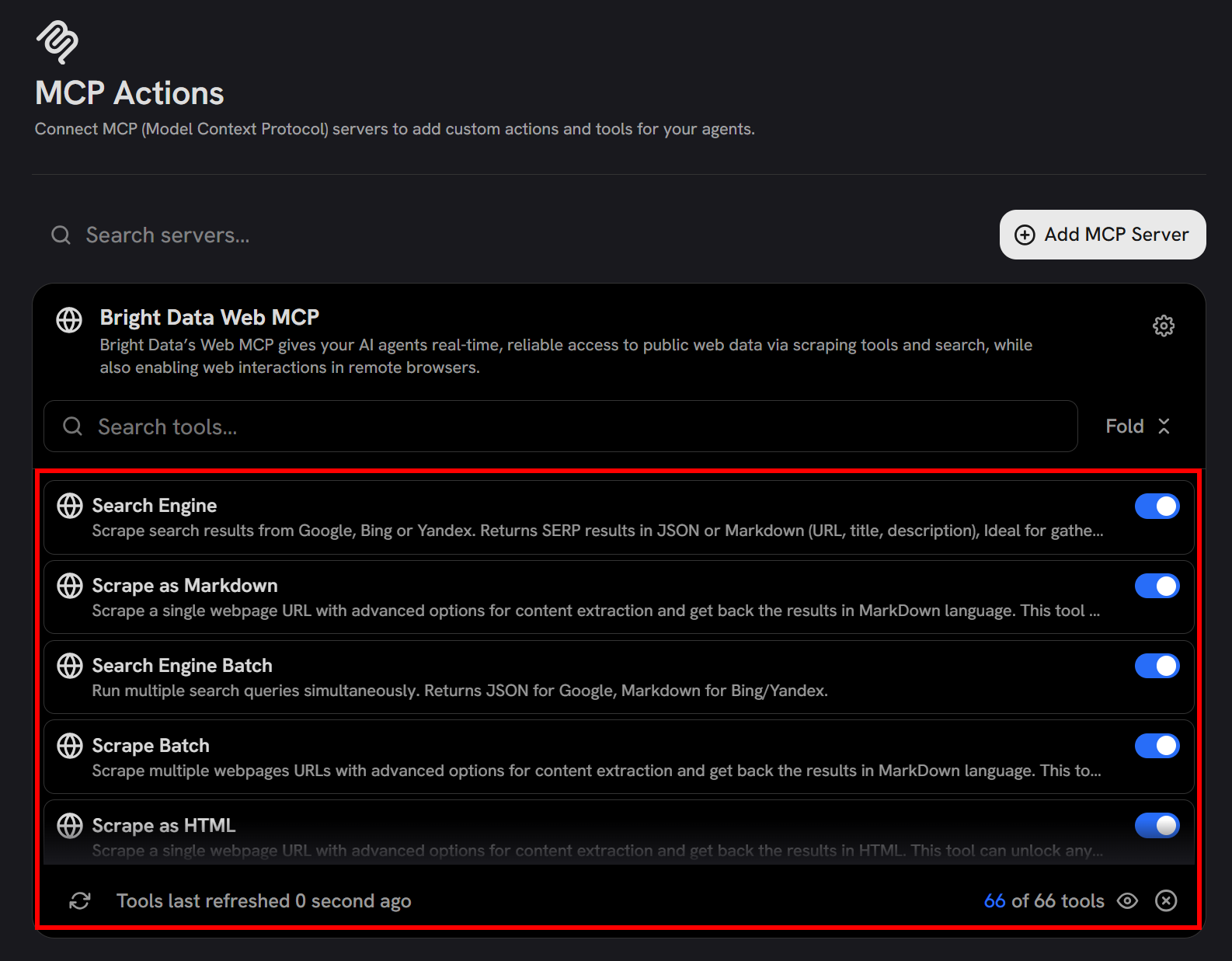Viewport: 1232px width, 961px height.
Task: Click the magnifier icon in Search tools
Action: click(72, 426)
